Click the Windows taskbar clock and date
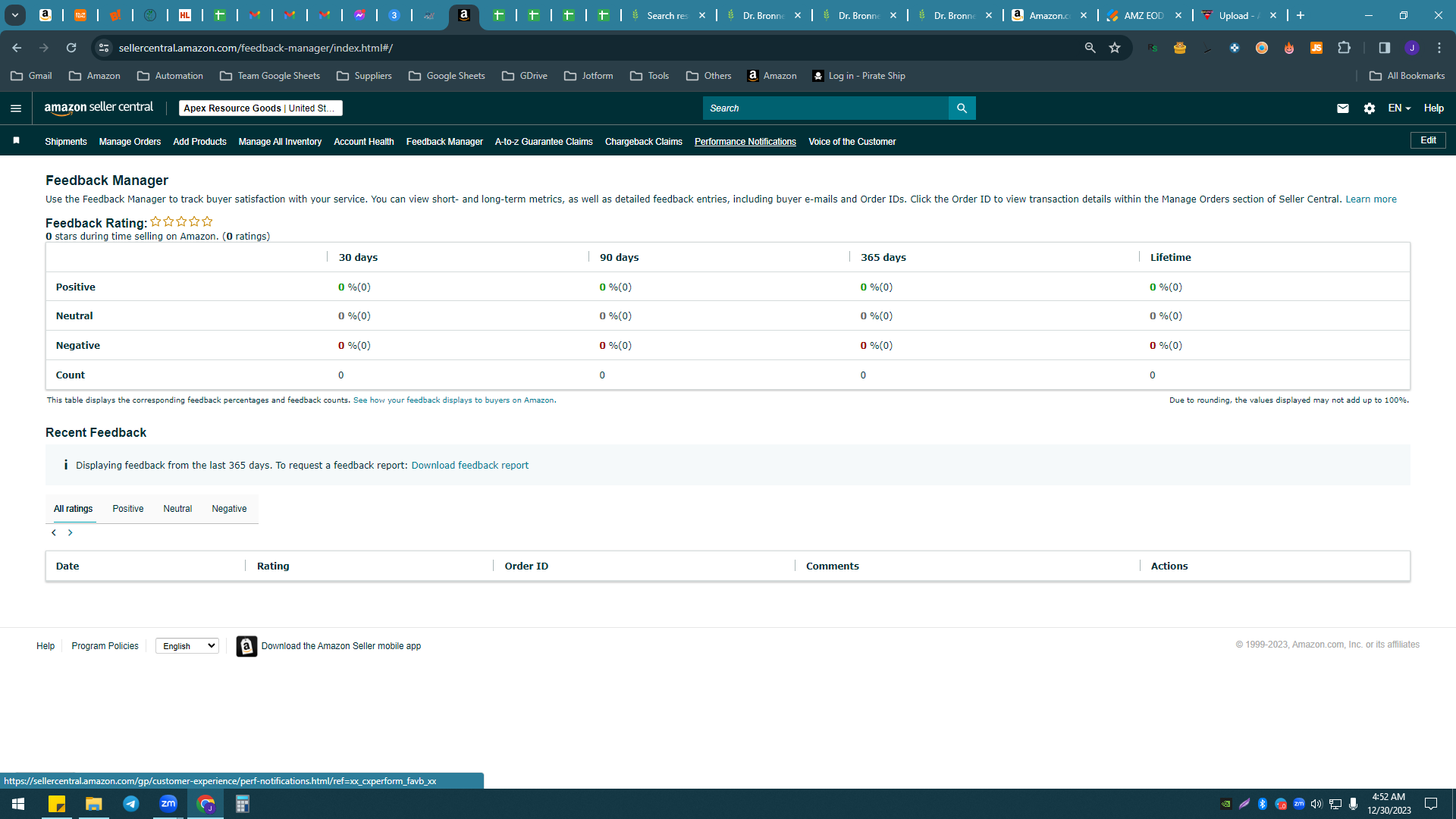The height and width of the screenshot is (819, 1456). pos(1389,804)
